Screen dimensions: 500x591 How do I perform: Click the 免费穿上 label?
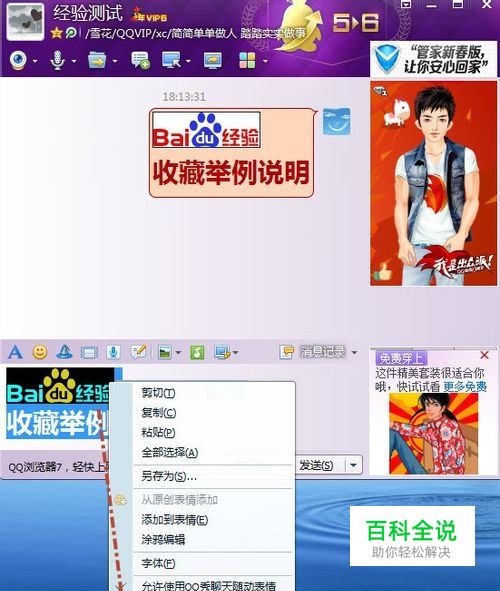pyautogui.click(x=401, y=358)
